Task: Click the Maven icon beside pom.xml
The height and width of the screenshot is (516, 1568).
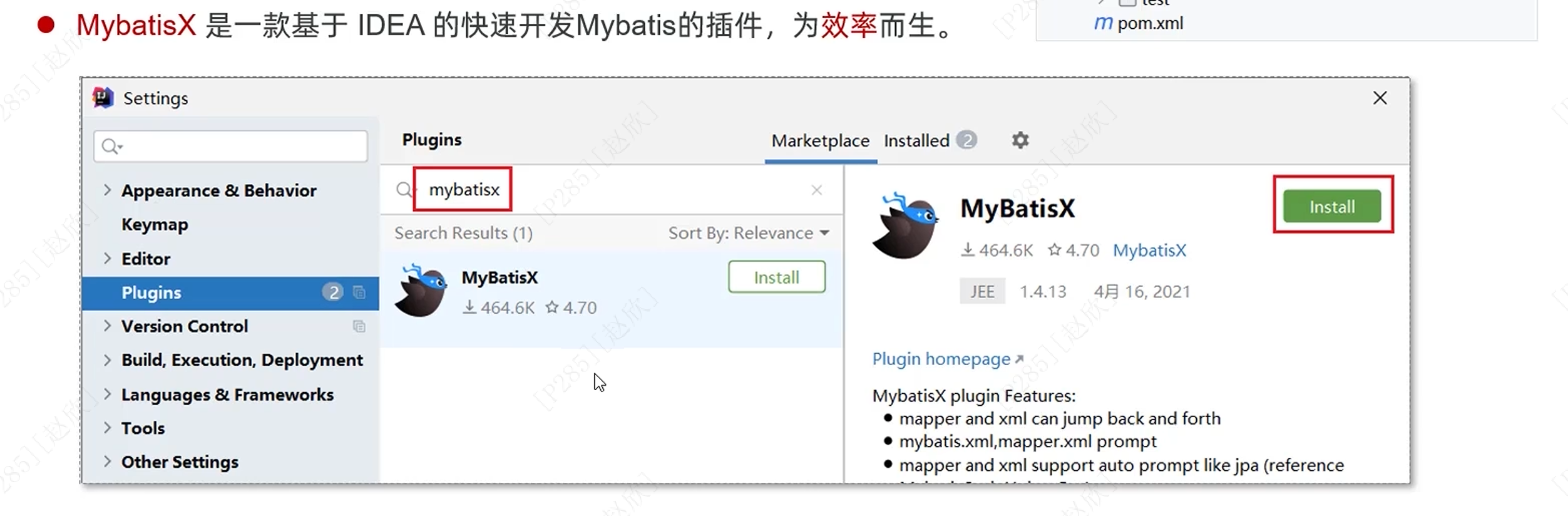Action: (1103, 23)
